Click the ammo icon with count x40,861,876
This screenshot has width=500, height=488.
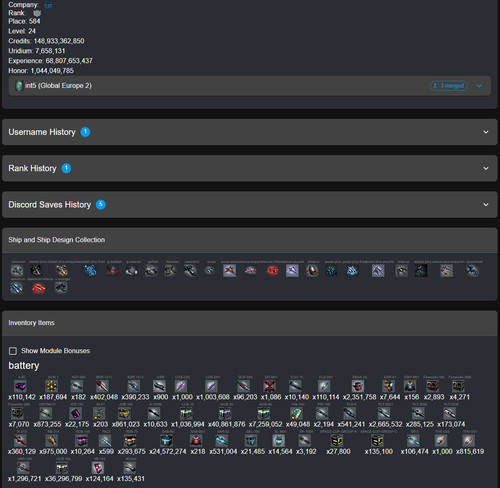point(225,413)
